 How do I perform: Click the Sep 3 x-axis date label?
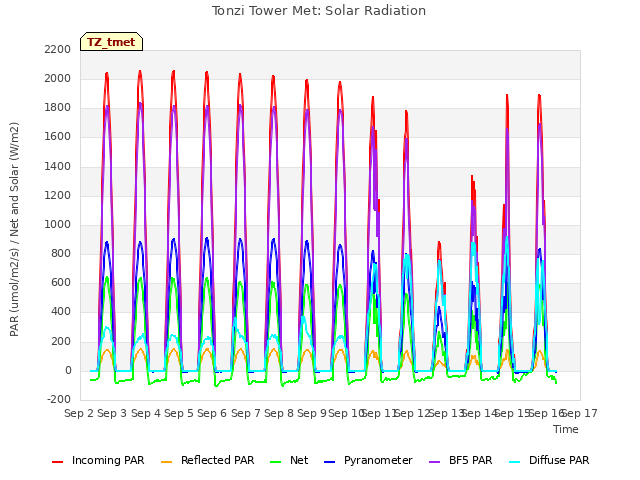pyautogui.click(x=112, y=413)
